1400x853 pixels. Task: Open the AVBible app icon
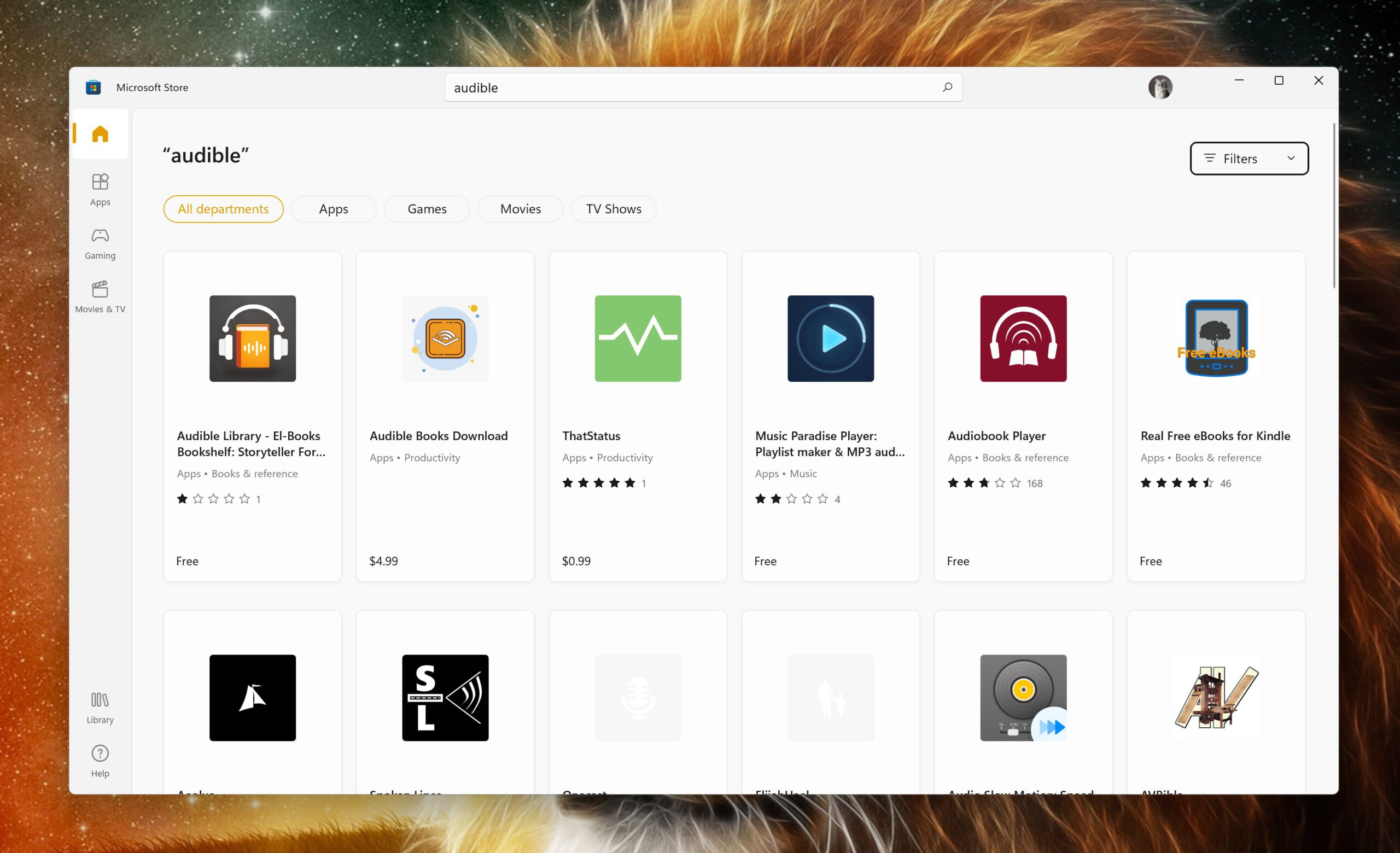[x=1216, y=698]
